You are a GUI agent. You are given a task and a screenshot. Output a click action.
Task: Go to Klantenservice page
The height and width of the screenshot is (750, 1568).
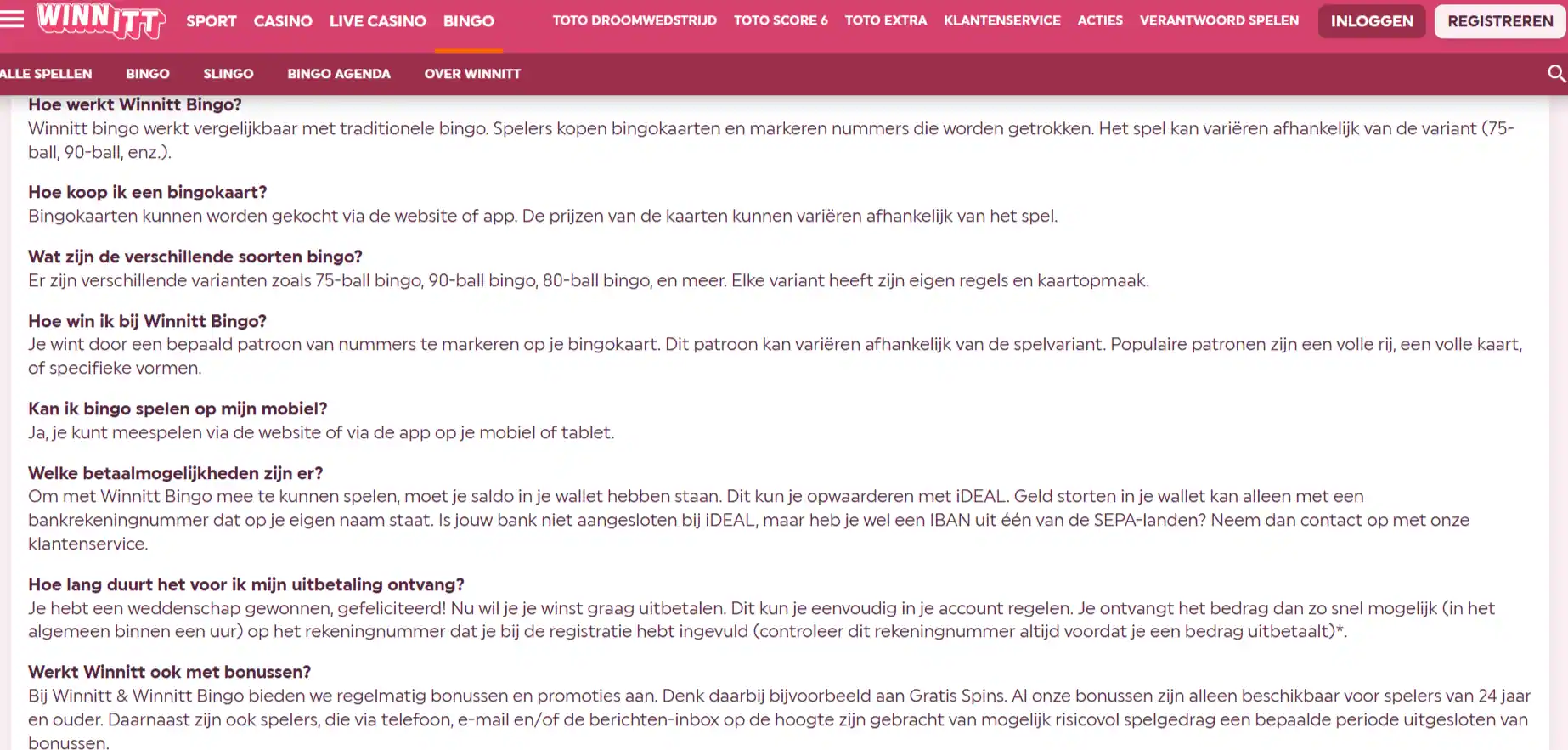tap(1002, 20)
